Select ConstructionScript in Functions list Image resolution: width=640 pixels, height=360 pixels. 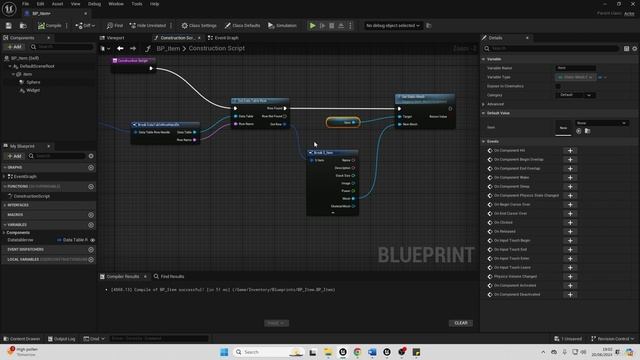31,196
